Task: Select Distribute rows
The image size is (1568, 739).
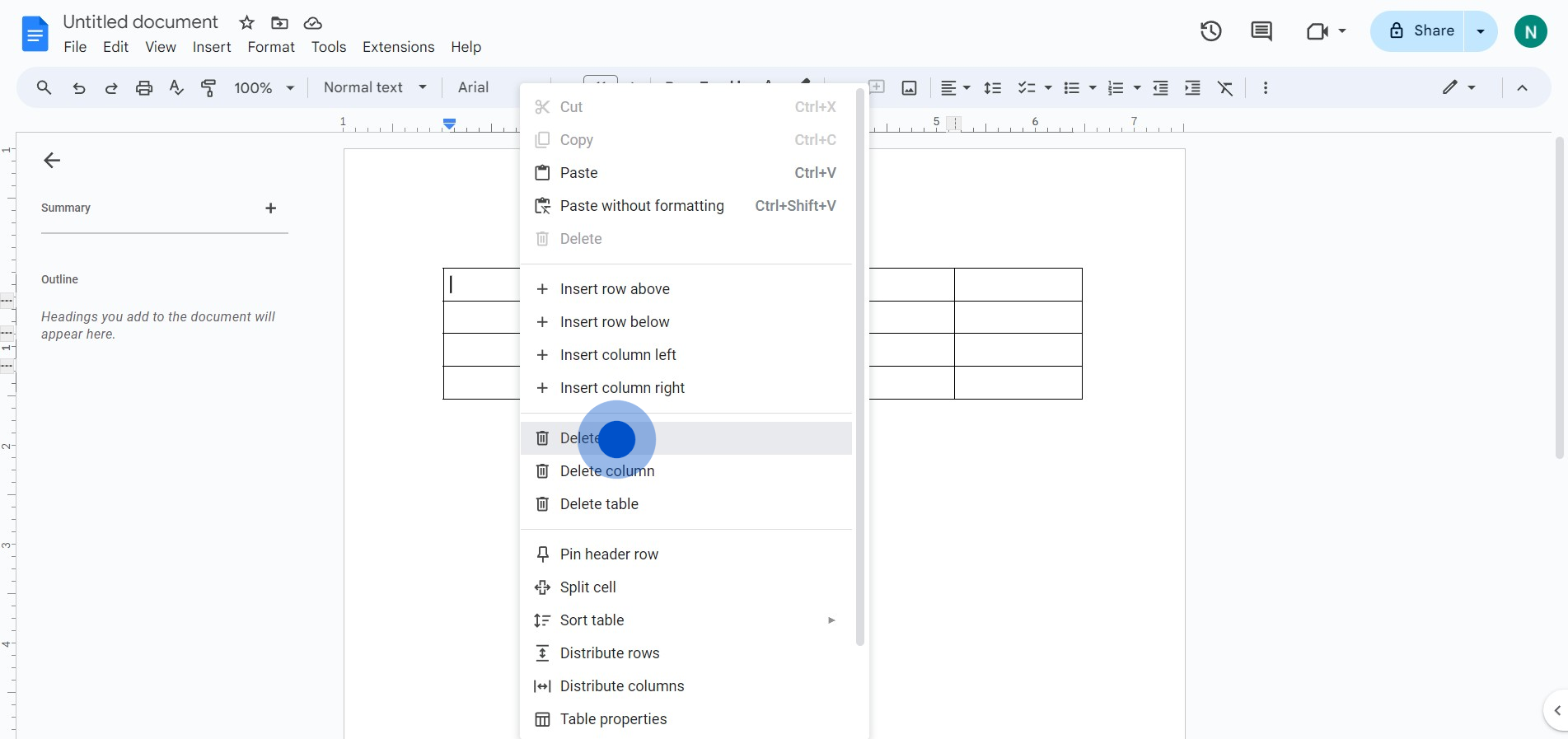Action: [x=686, y=653]
